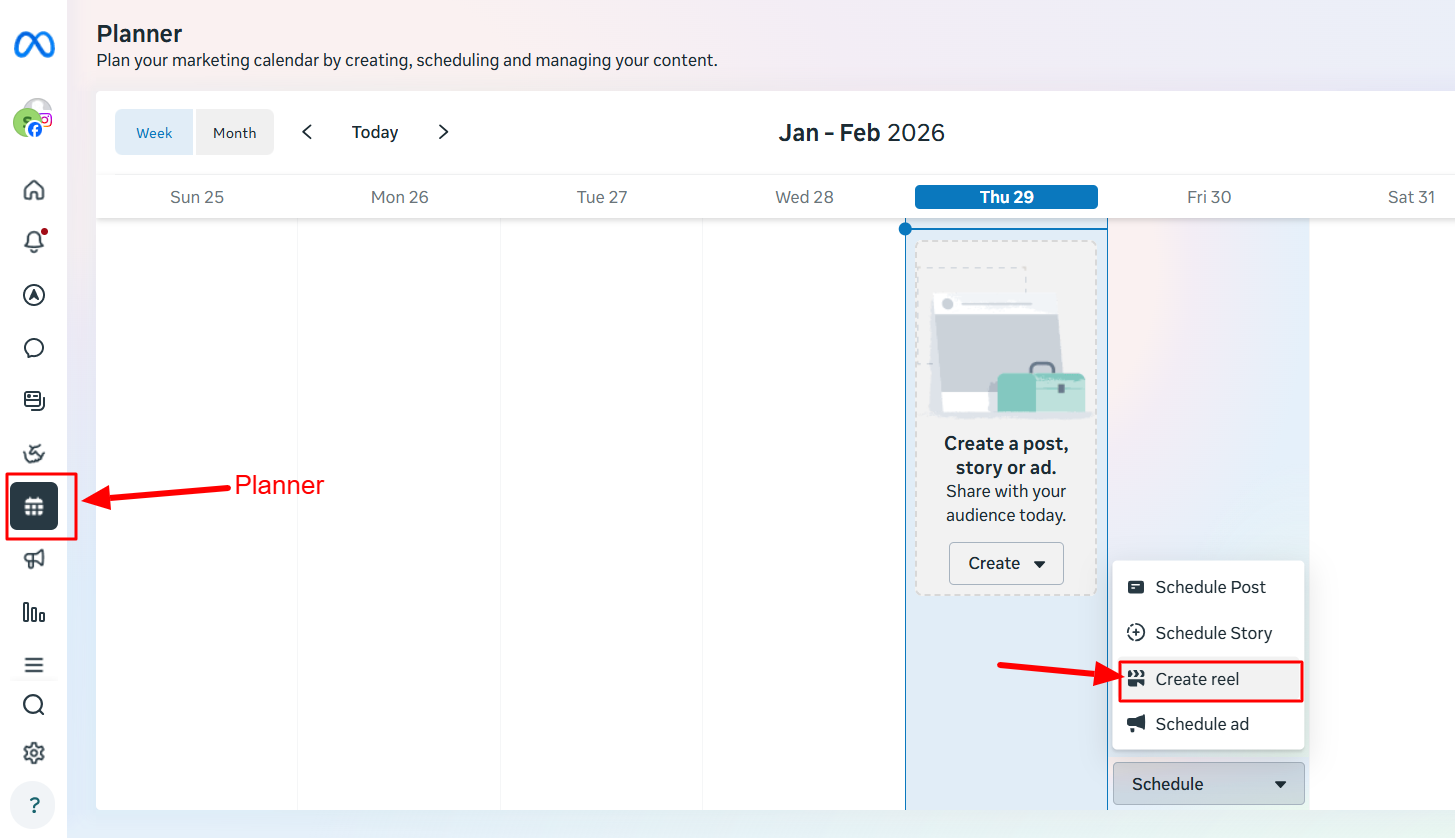Select the Planner calendar icon

click(x=34, y=507)
